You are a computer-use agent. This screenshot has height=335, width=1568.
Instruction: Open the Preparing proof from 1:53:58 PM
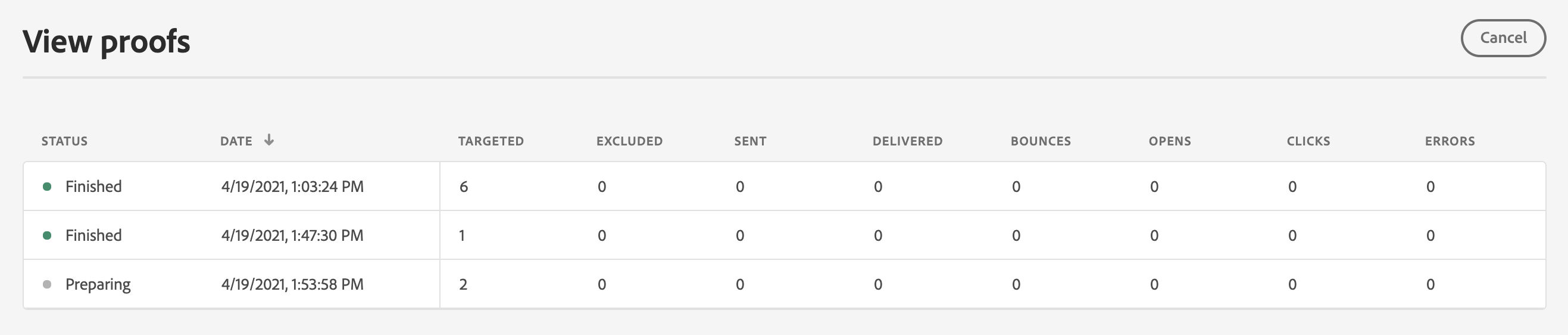click(292, 284)
